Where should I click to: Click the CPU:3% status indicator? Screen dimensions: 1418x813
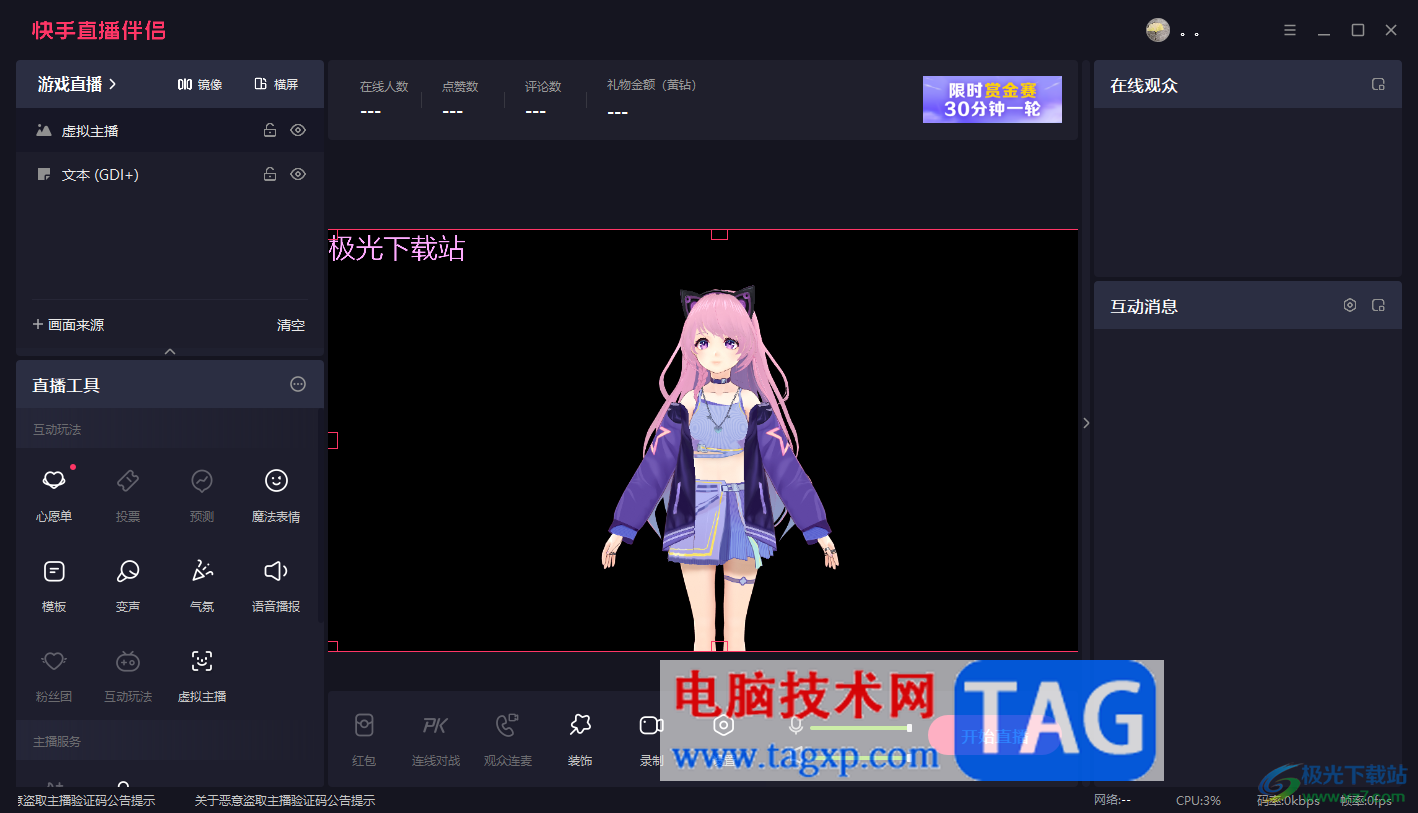coord(1198,800)
